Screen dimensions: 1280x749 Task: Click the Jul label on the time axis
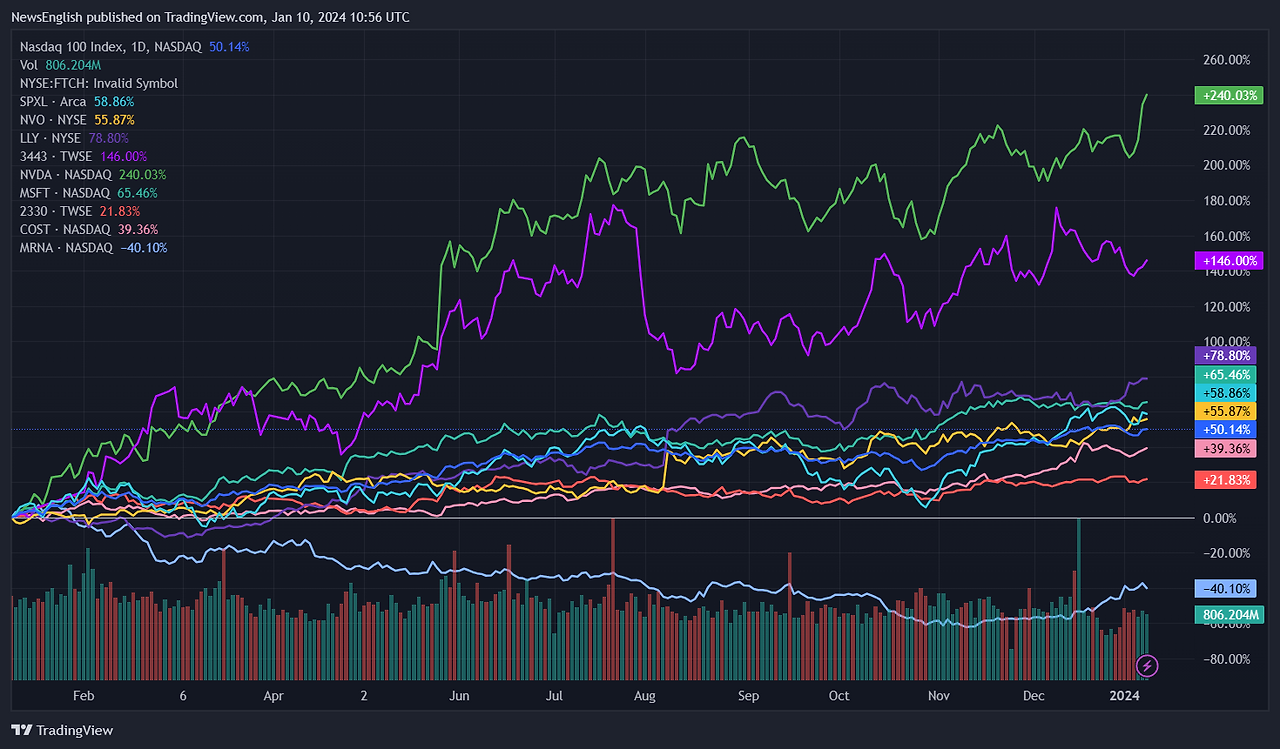pyautogui.click(x=554, y=695)
